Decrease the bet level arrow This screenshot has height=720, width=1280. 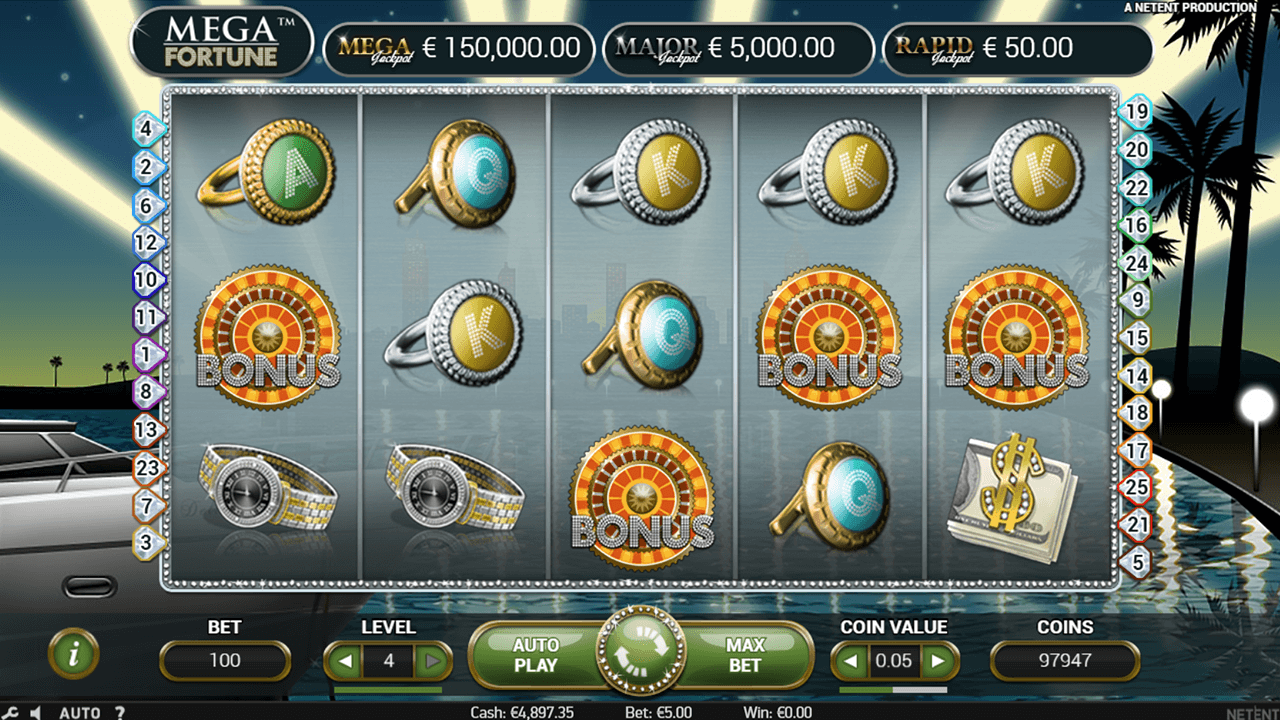[345, 661]
